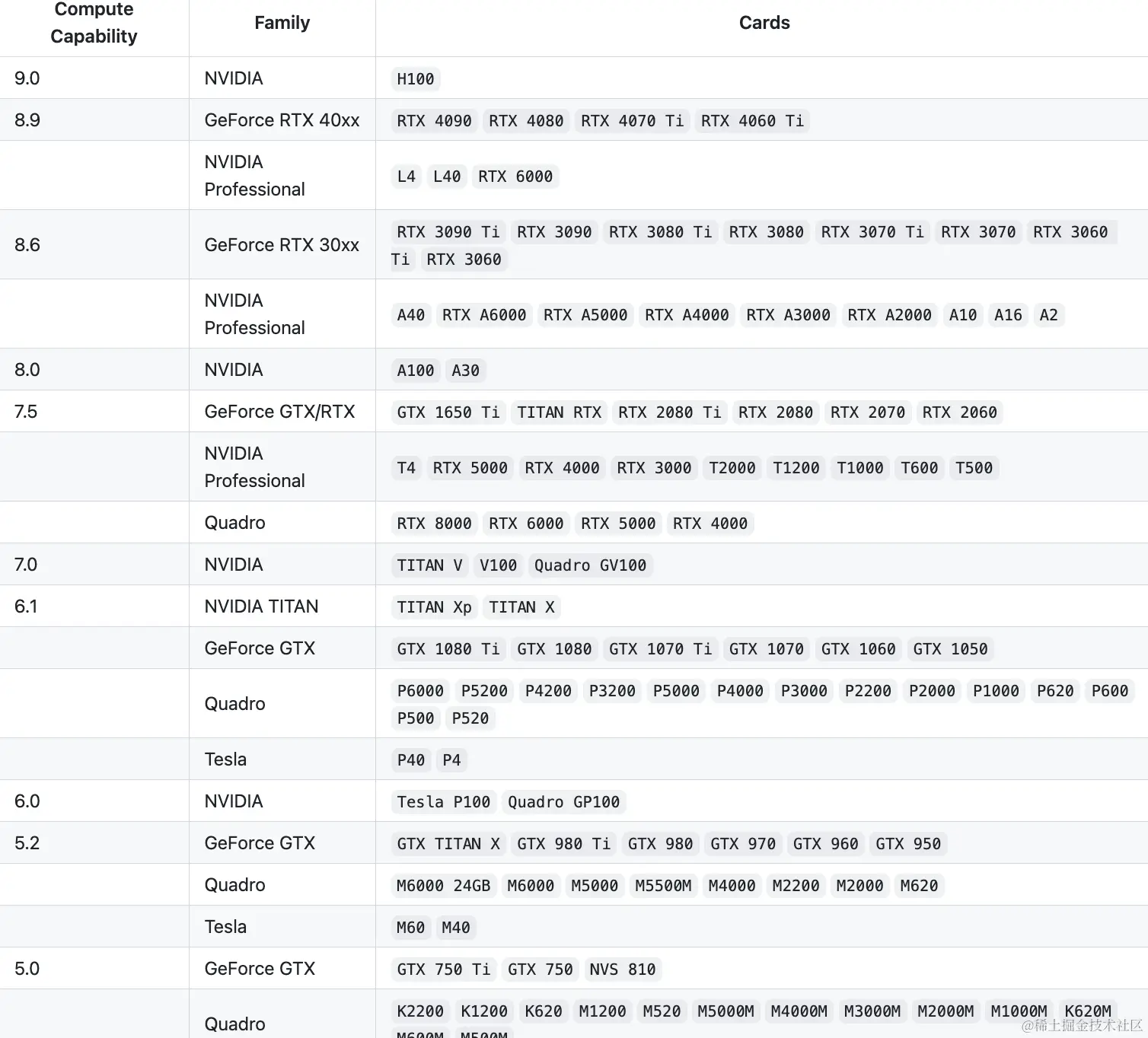Click the RTX 2080 Ti tag

pyautogui.click(x=669, y=412)
